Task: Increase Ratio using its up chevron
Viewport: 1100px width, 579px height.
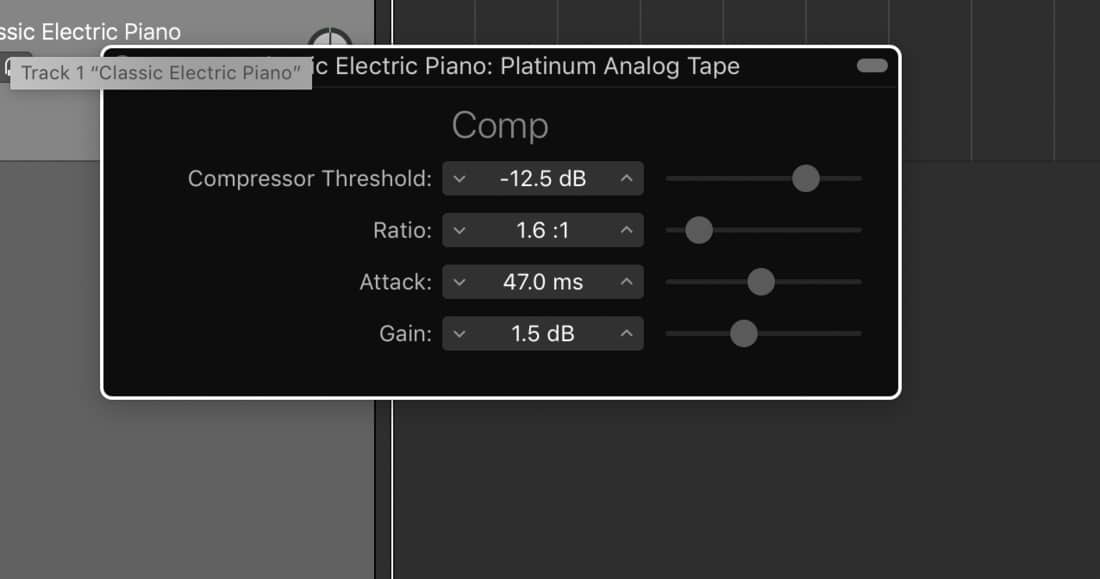Action: click(x=626, y=230)
